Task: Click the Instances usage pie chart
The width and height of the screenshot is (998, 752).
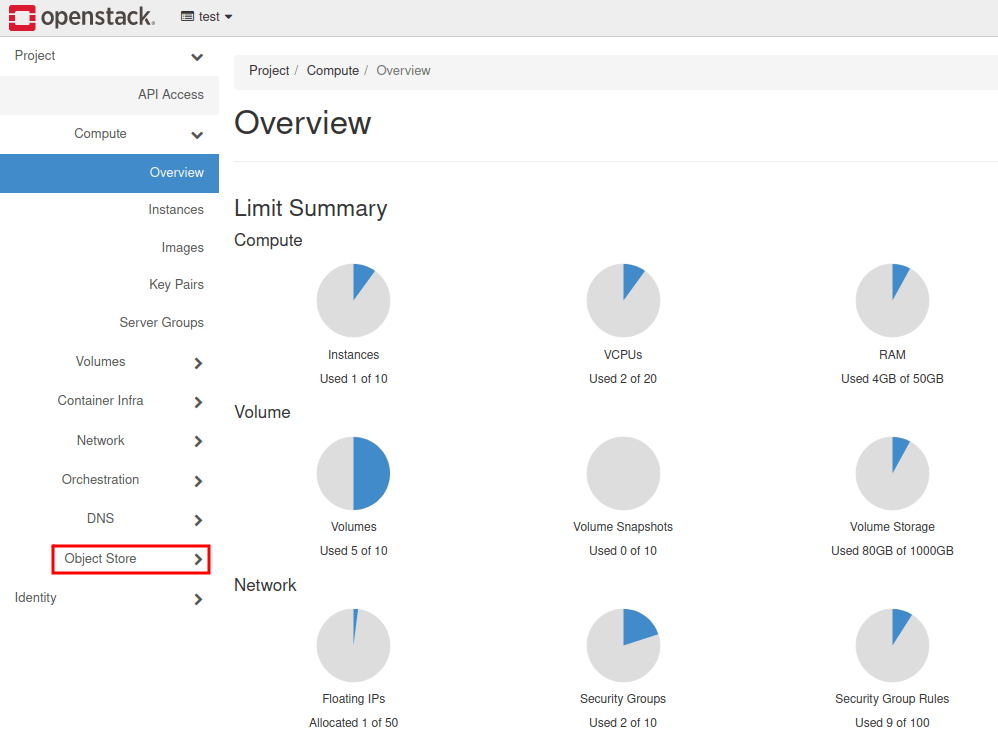Action: click(353, 301)
